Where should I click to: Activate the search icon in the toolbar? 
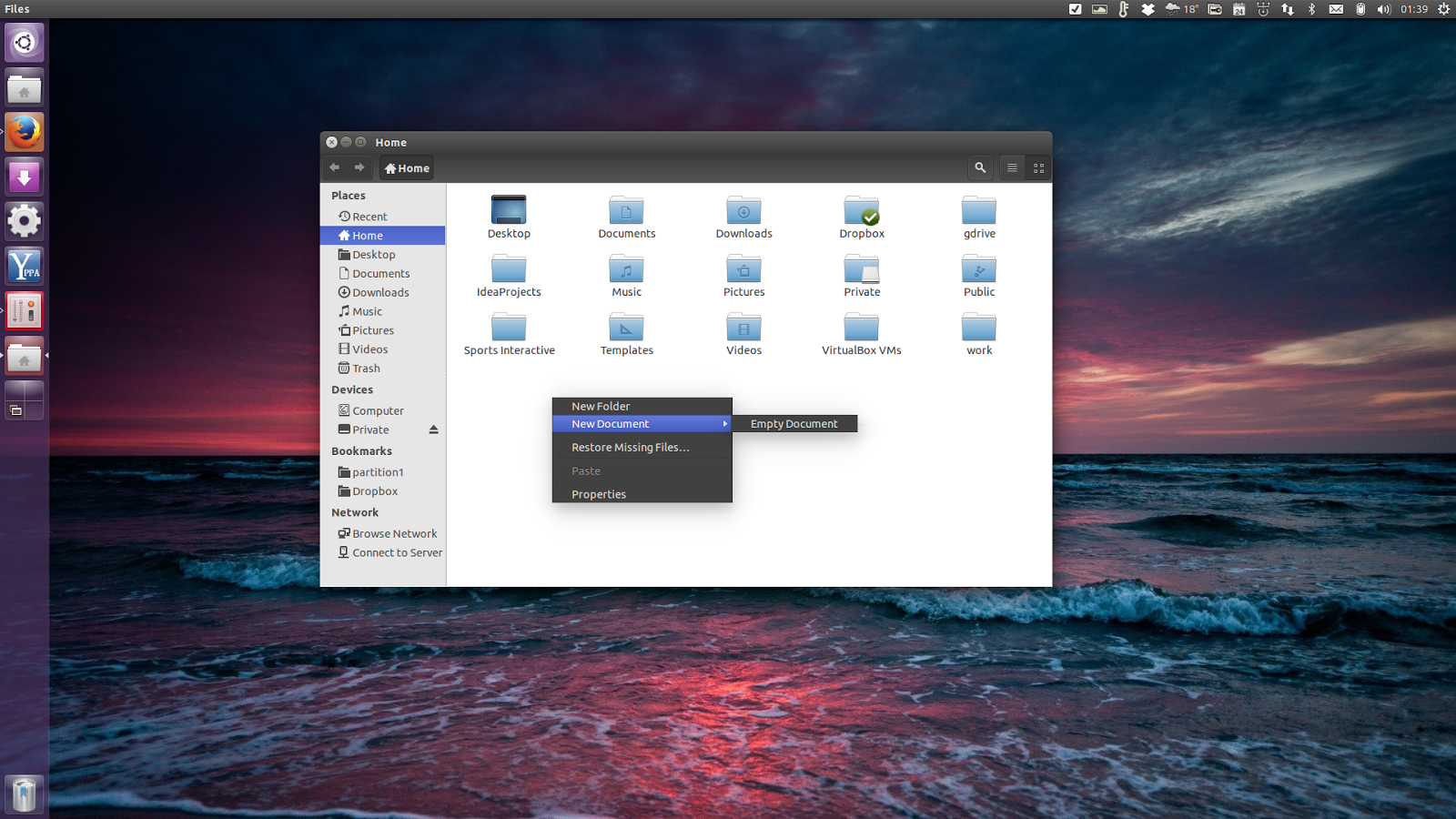[x=980, y=167]
